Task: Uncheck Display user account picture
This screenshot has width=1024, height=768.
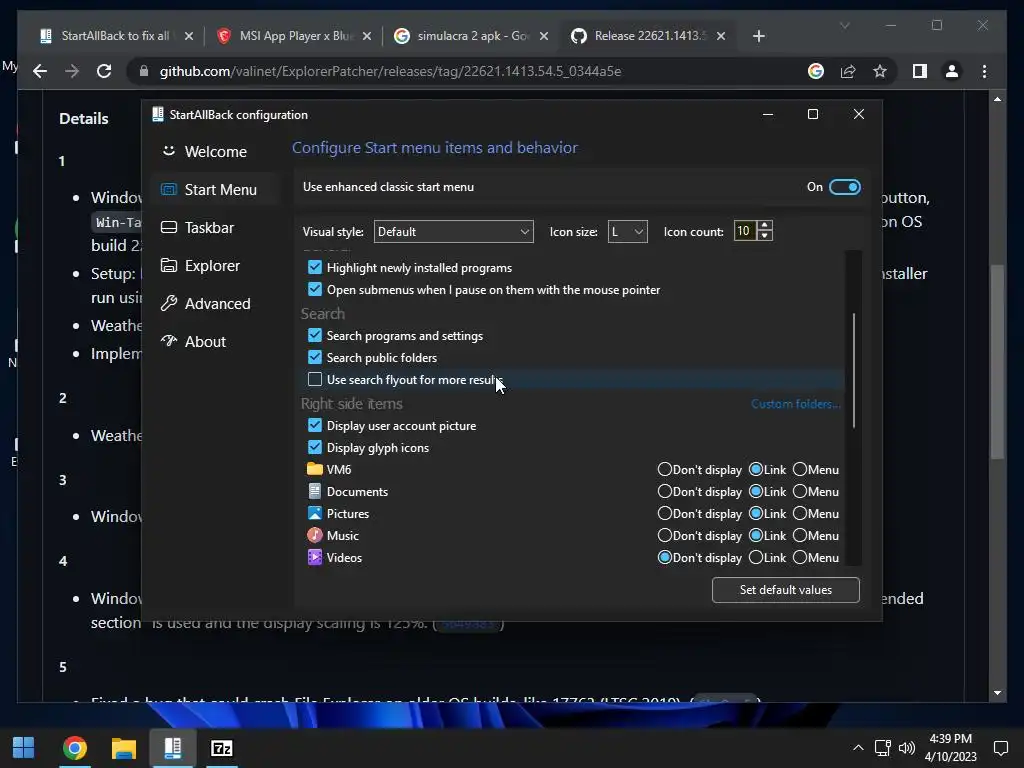Action: [315, 425]
